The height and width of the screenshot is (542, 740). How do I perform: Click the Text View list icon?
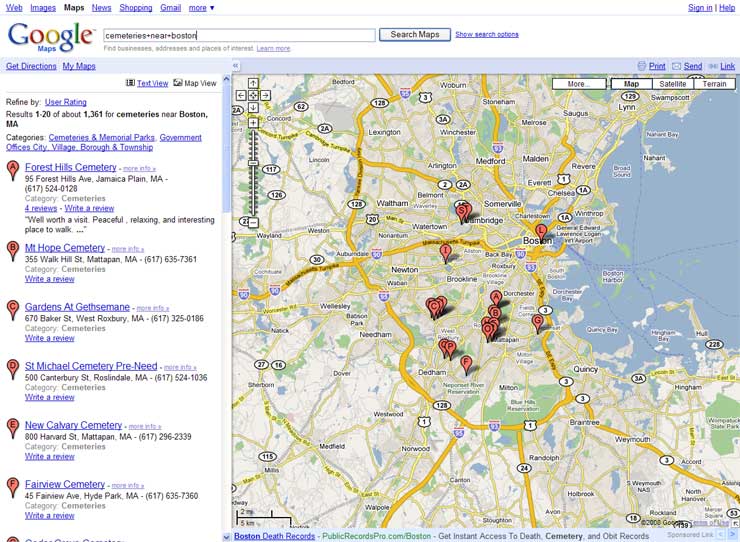[x=130, y=83]
